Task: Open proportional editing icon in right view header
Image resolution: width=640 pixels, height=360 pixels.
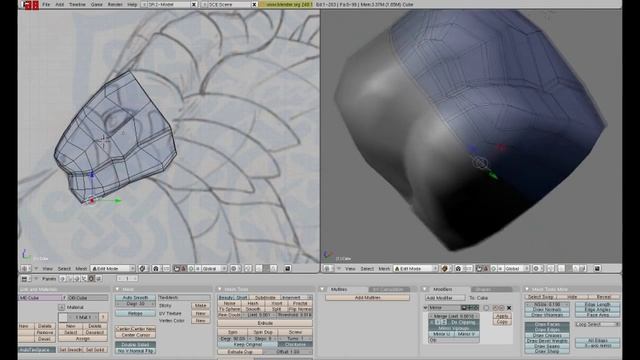Action: point(537,269)
